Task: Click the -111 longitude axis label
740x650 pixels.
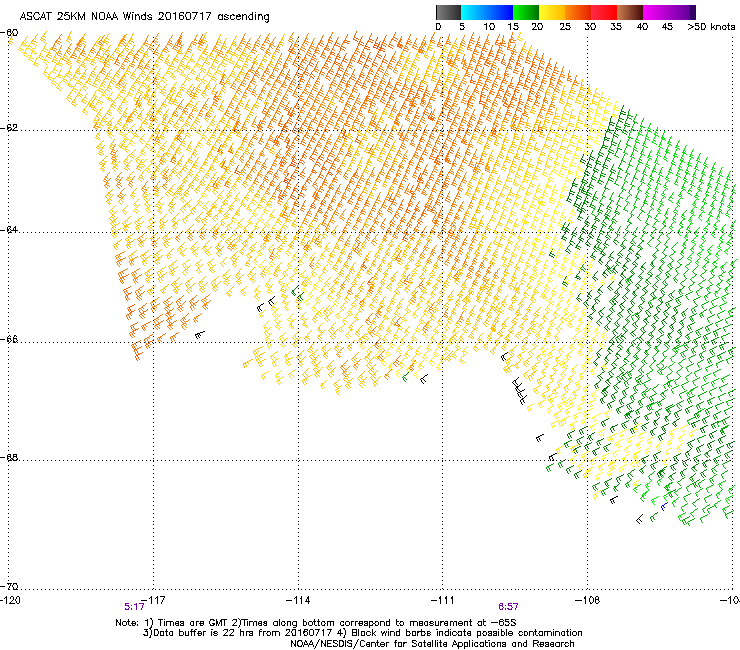Action: [x=443, y=600]
